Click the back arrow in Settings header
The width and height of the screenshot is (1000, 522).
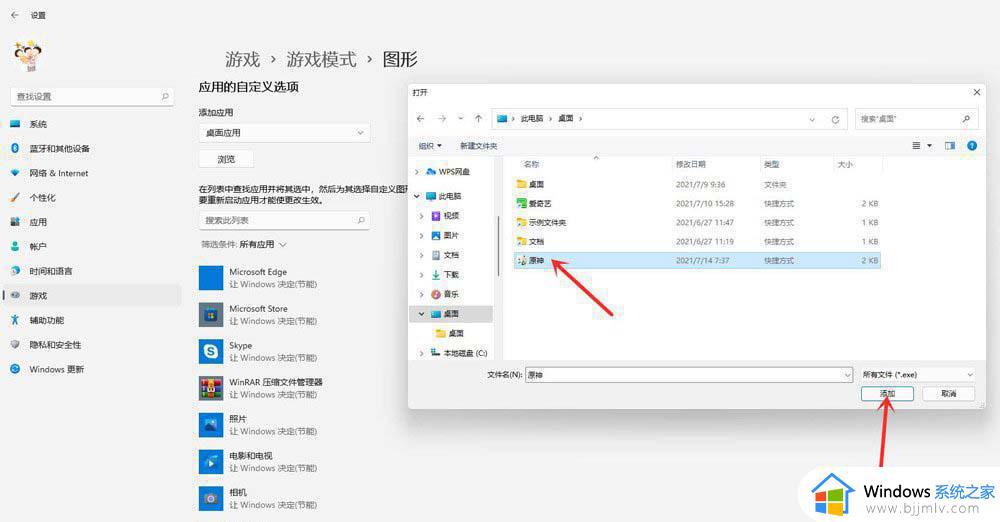pyautogui.click(x=15, y=15)
